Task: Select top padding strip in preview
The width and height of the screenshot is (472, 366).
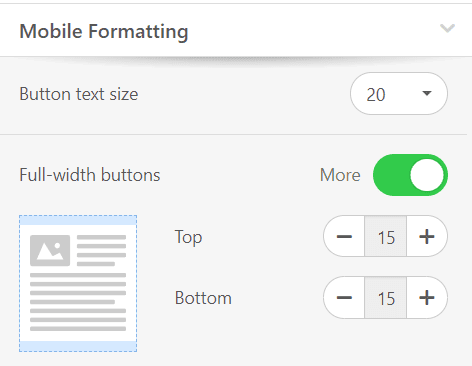Action: [x=78, y=220]
